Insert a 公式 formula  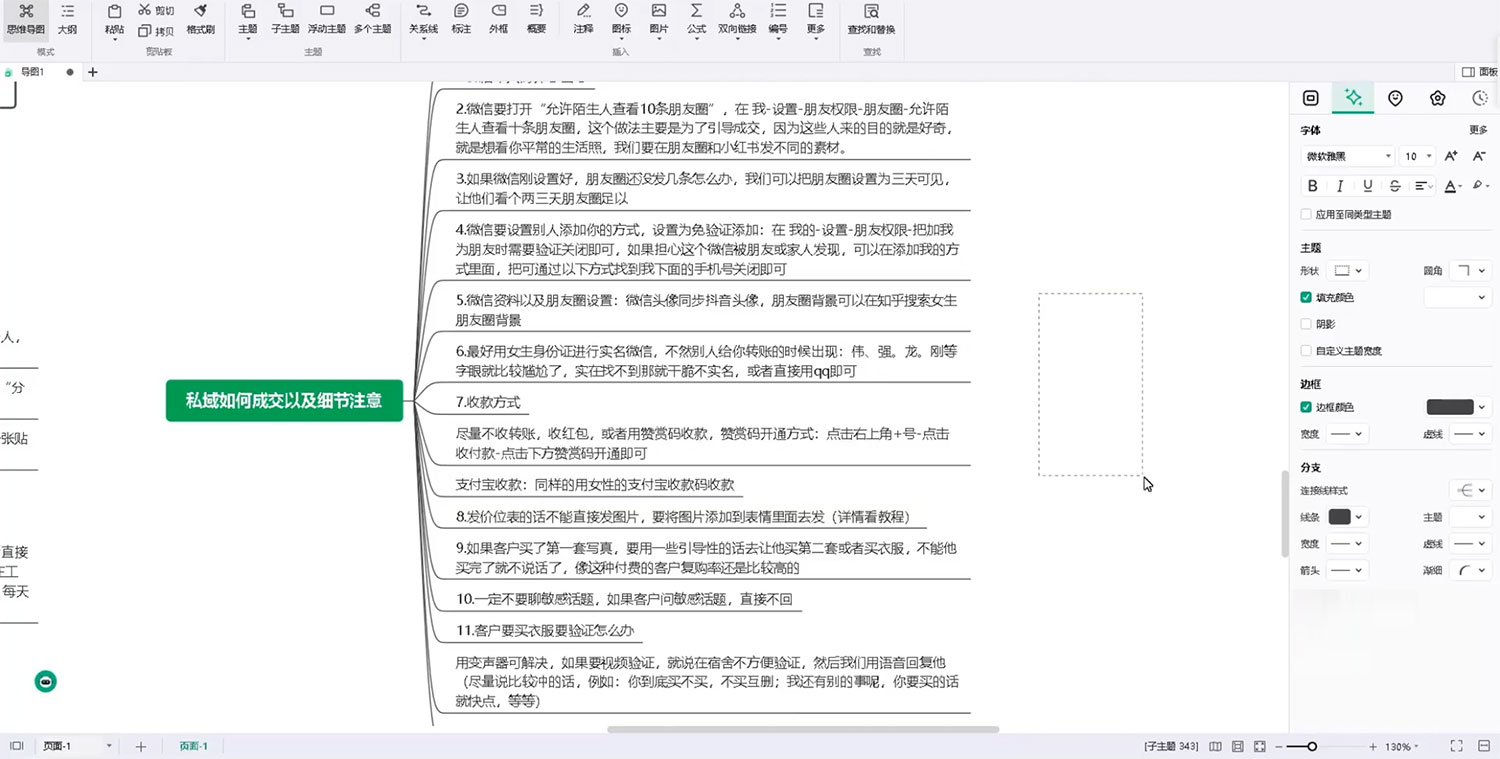695,22
